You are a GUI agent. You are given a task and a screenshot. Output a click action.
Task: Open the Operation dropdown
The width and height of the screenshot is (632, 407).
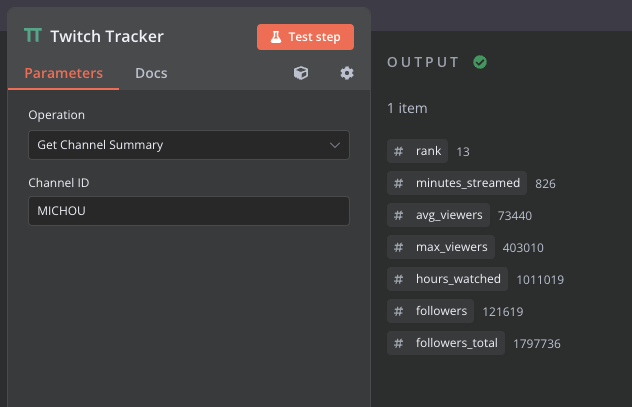[188, 145]
